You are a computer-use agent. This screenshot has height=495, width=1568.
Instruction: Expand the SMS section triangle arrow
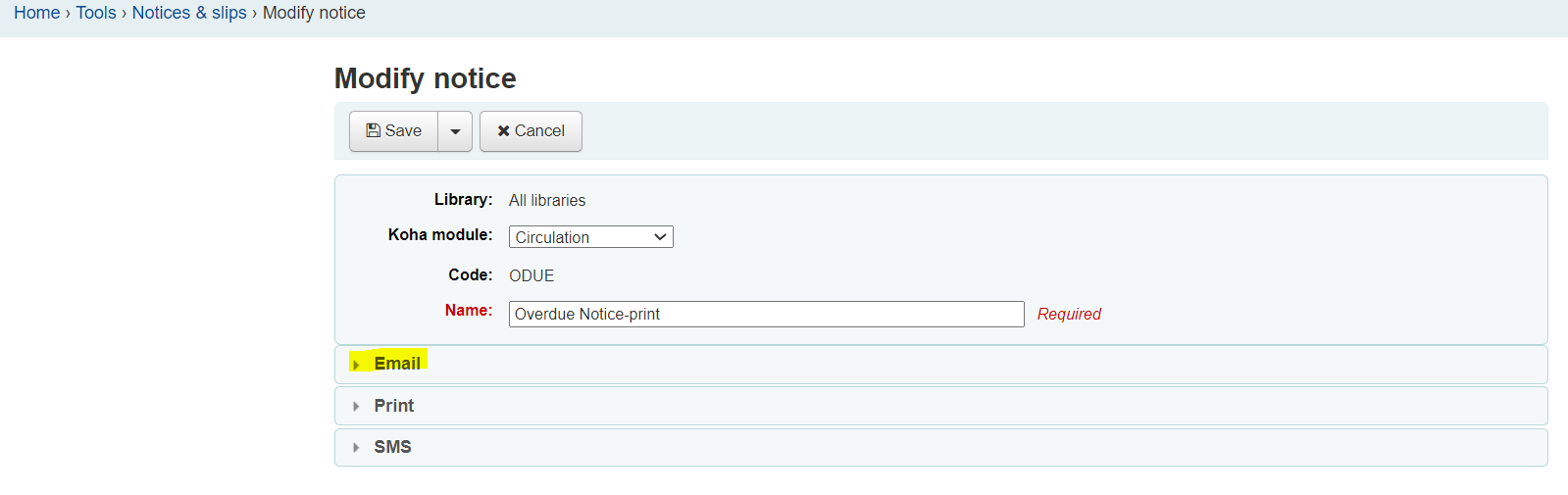click(x=356, y=447)
